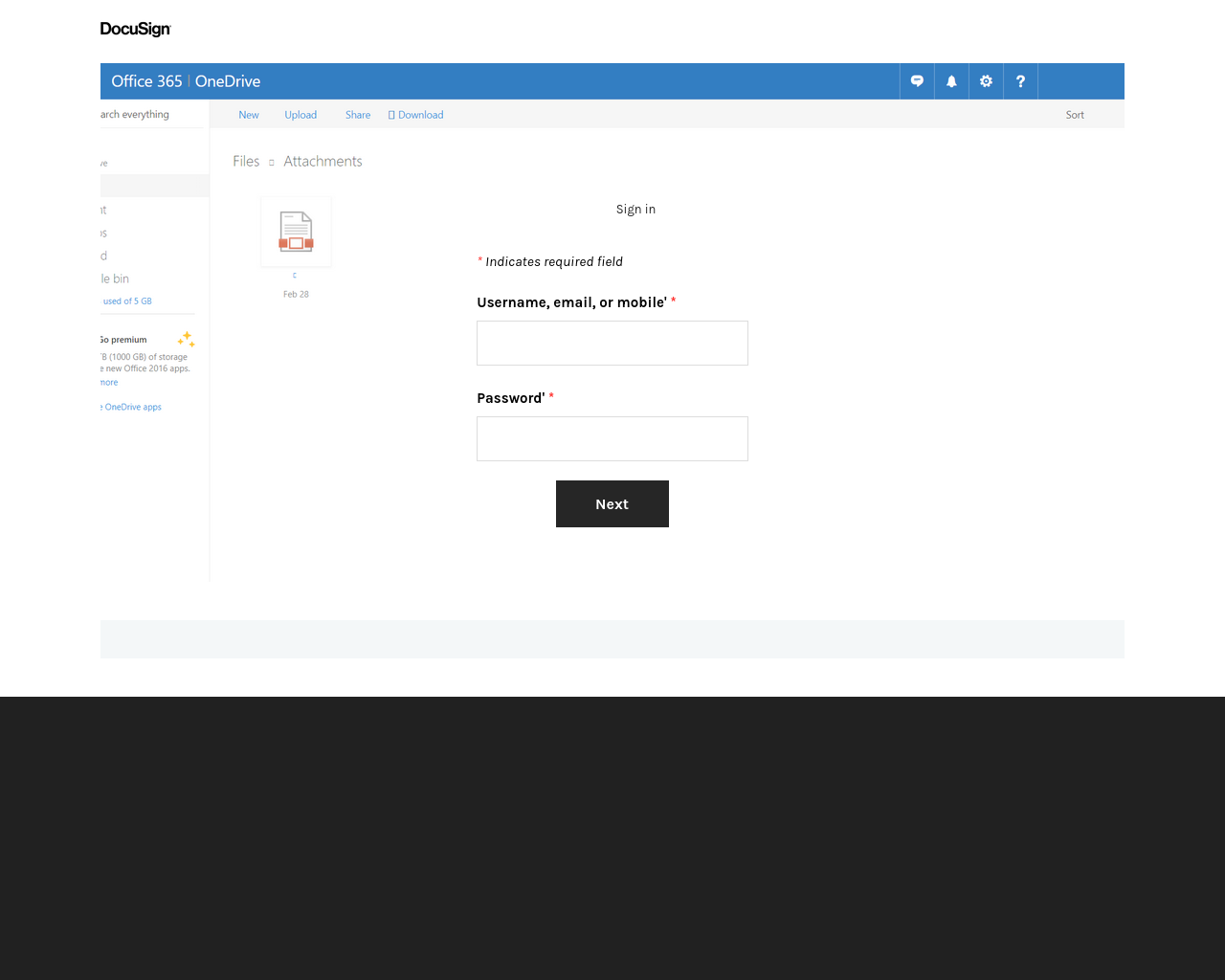Click the "Sign in" heading text

[635, 210]
